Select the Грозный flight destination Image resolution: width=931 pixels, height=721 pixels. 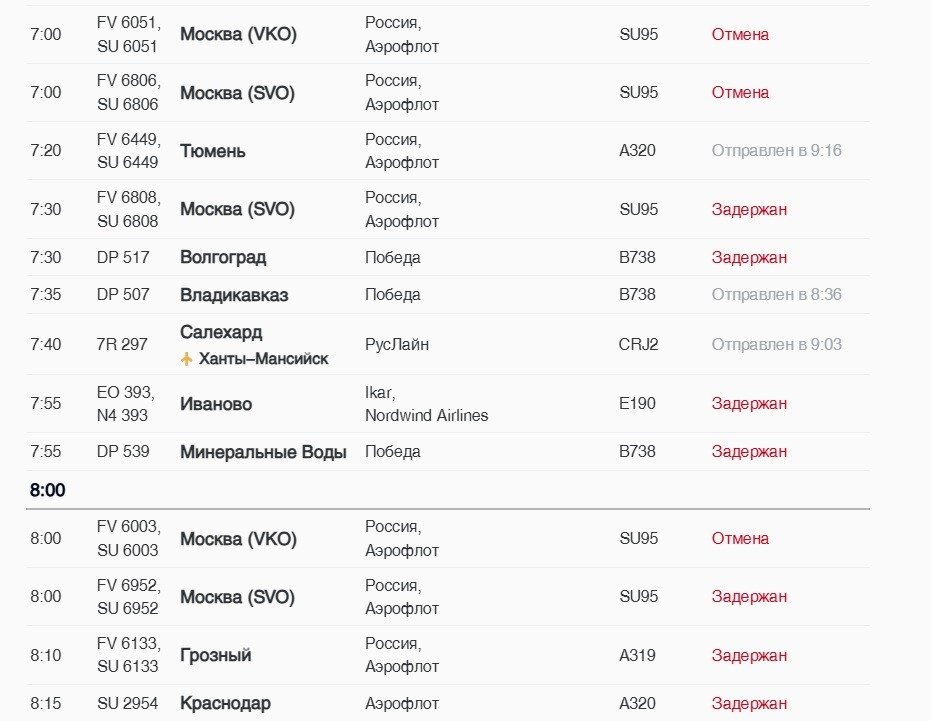coord(216,655)
